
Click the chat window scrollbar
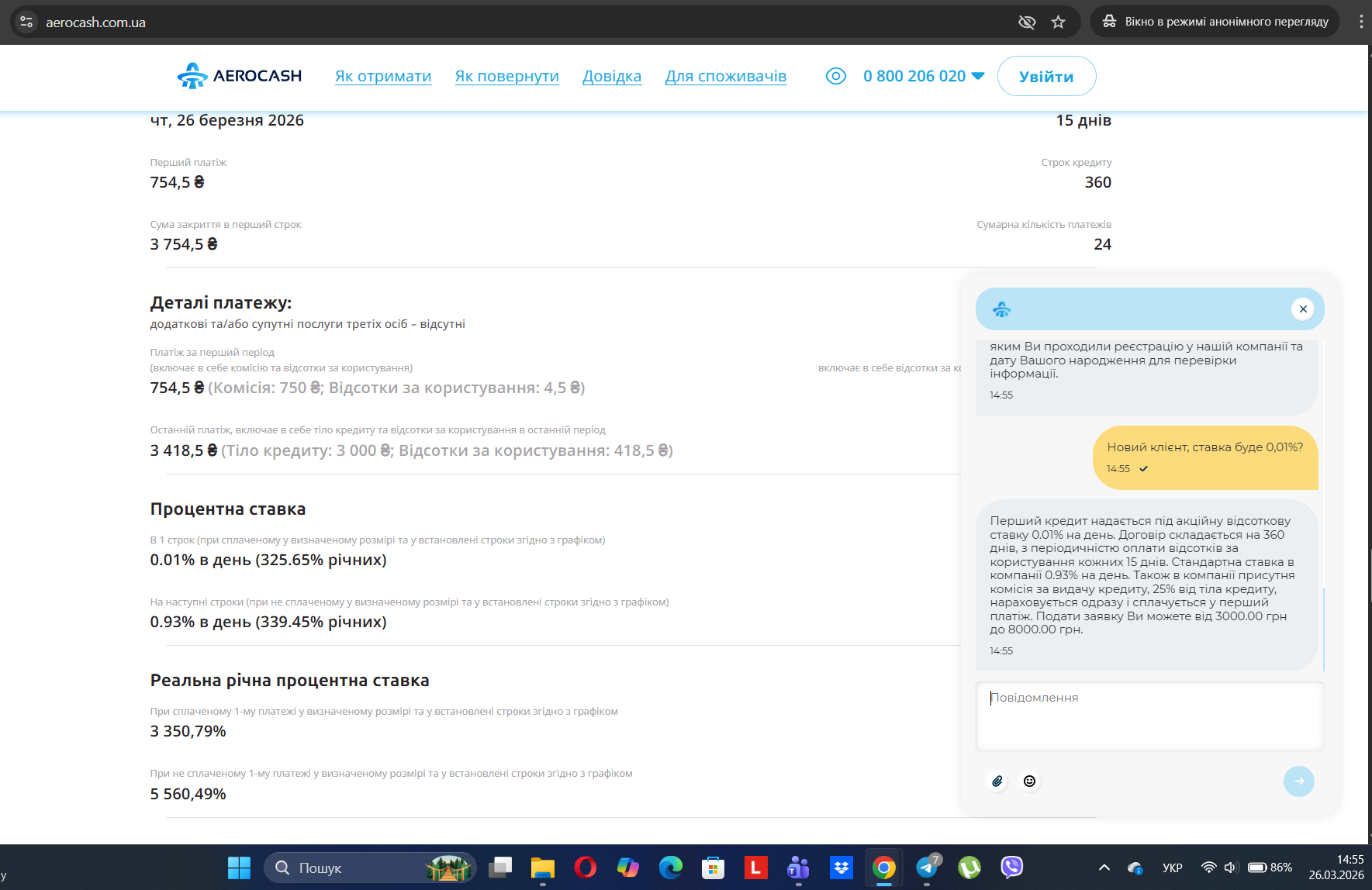[x=1323, y=628]
